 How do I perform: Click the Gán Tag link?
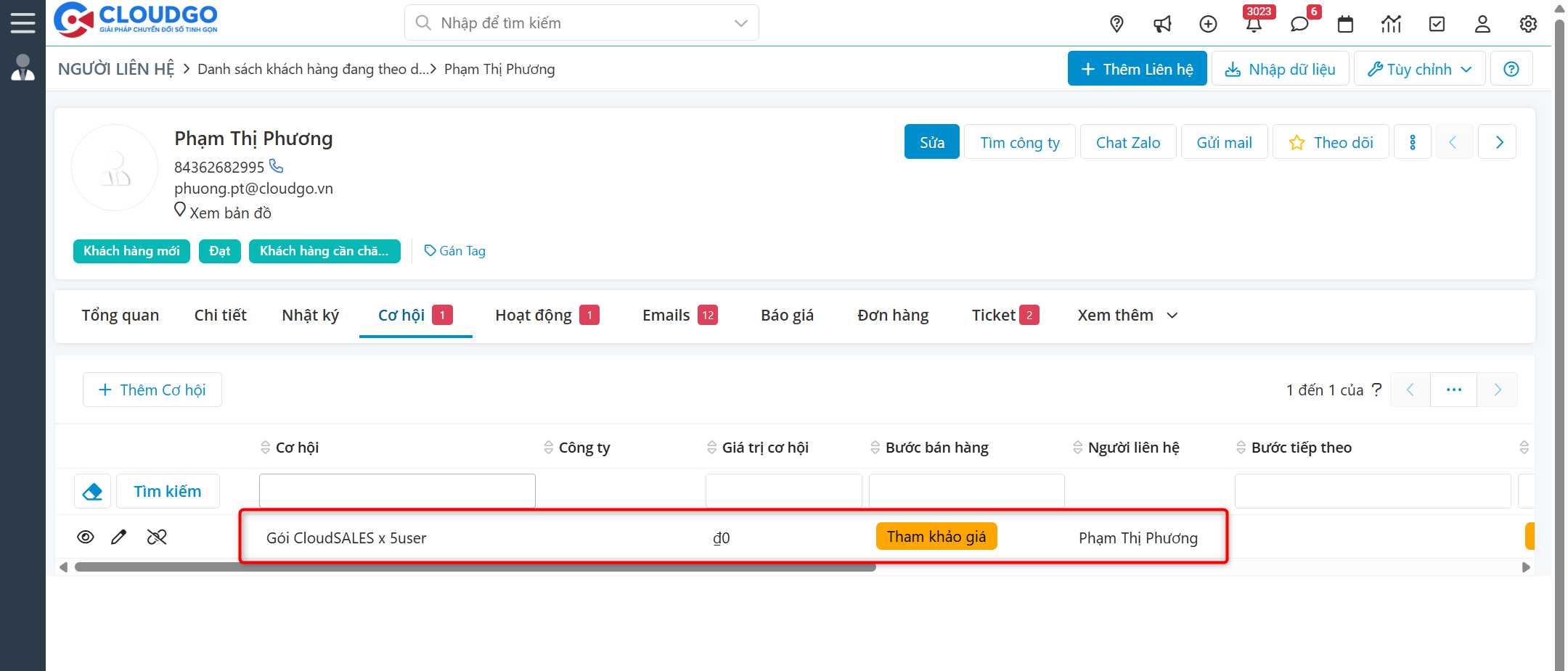pos(455,251)
